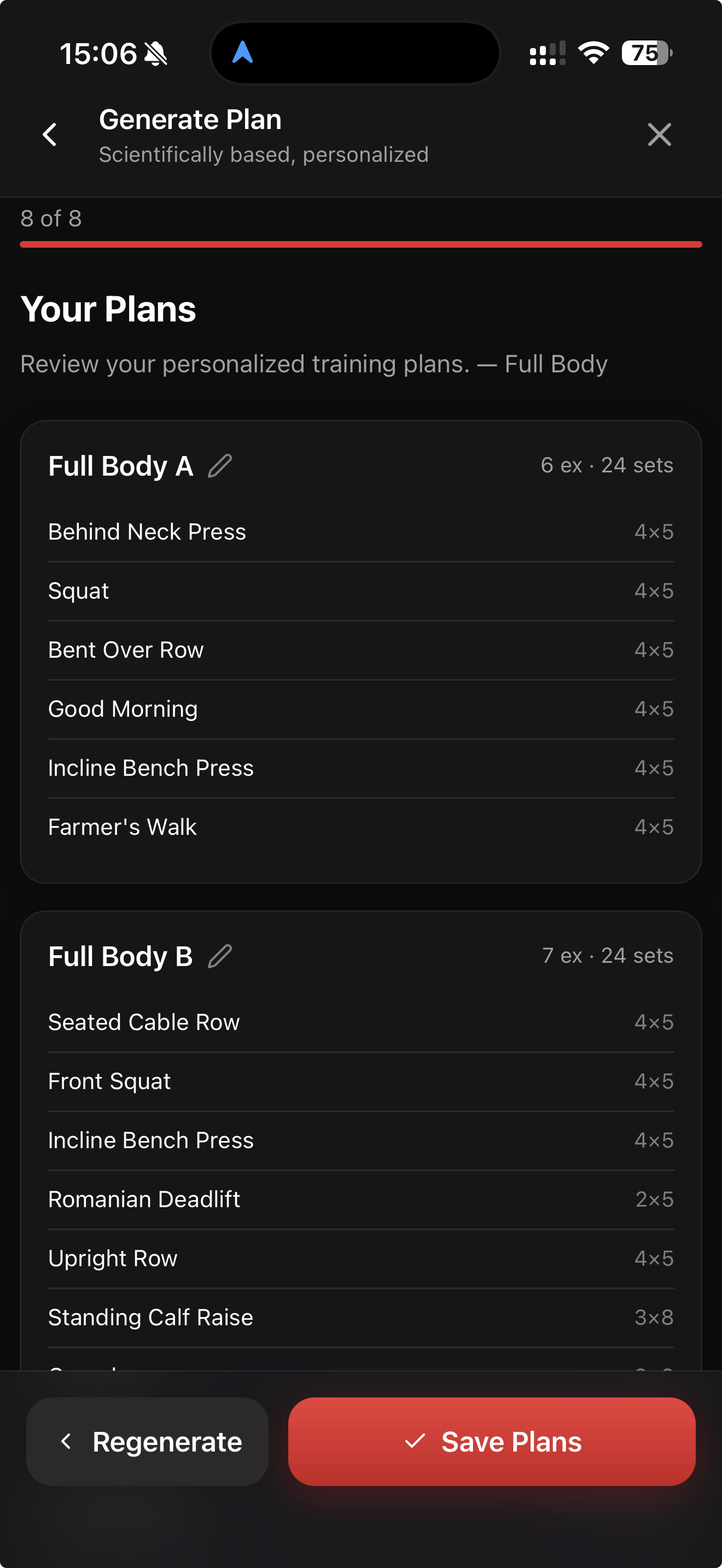The width and height of the screenshot is (722, 1568).
Task: Tap the checkmark inside the Save Plans button
Action: pos(416,1441)
